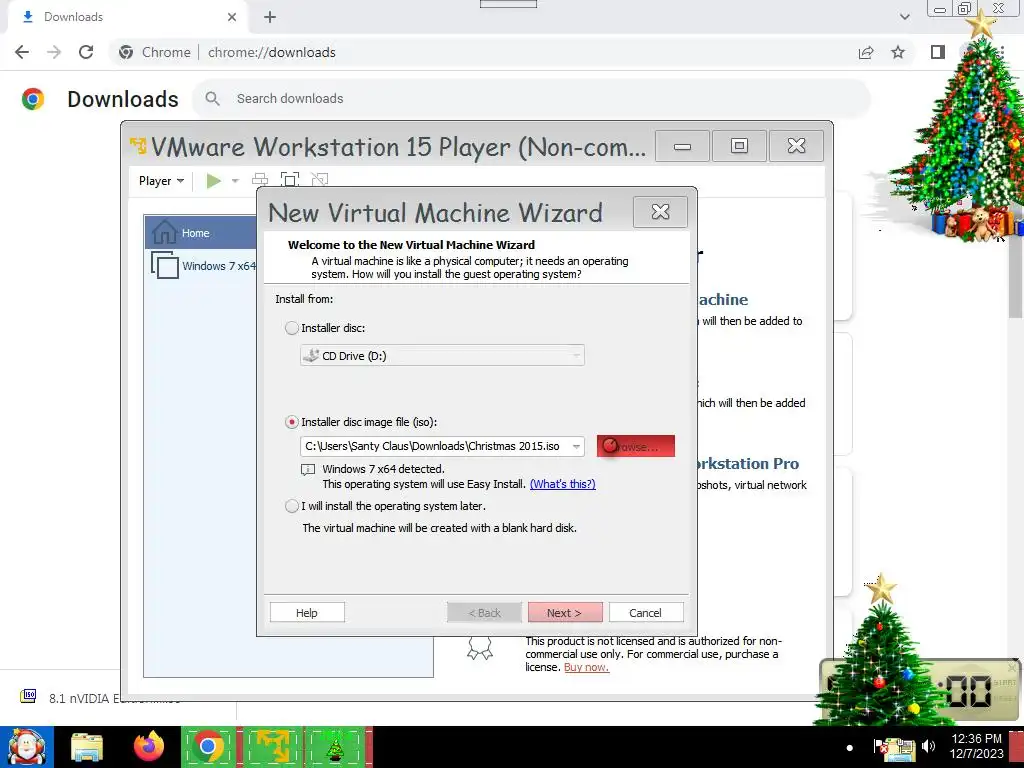Viewport: 1024px width, 768px height.
Task: Click the Christmas tree app taskbar icon
Action: (x=335, y=746)
